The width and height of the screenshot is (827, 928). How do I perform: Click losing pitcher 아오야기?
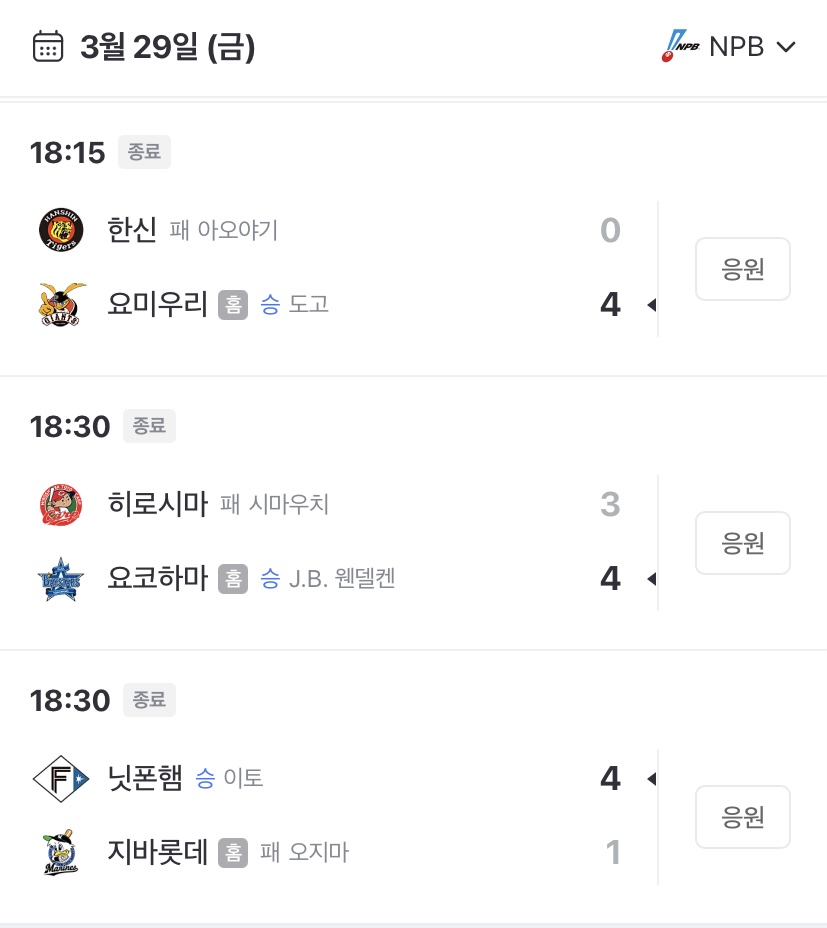tap(237, 231)
